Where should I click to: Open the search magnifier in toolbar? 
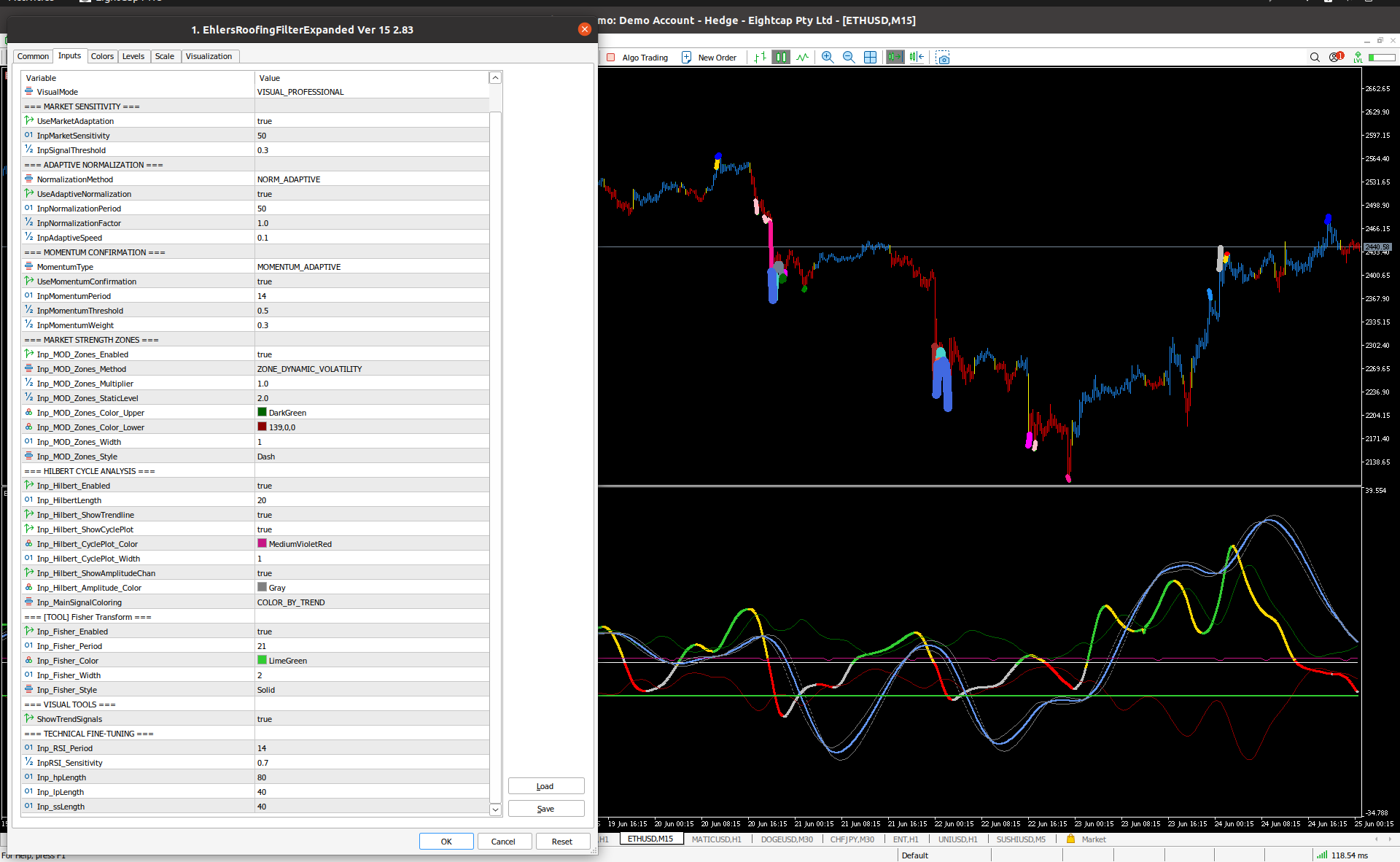[1315, 57]
